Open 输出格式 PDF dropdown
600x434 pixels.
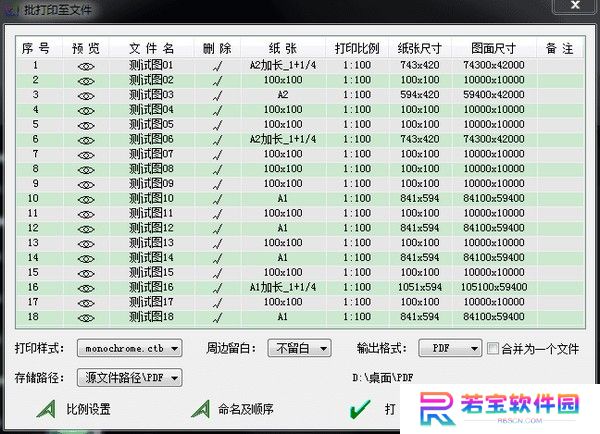[x=450, y=348]
